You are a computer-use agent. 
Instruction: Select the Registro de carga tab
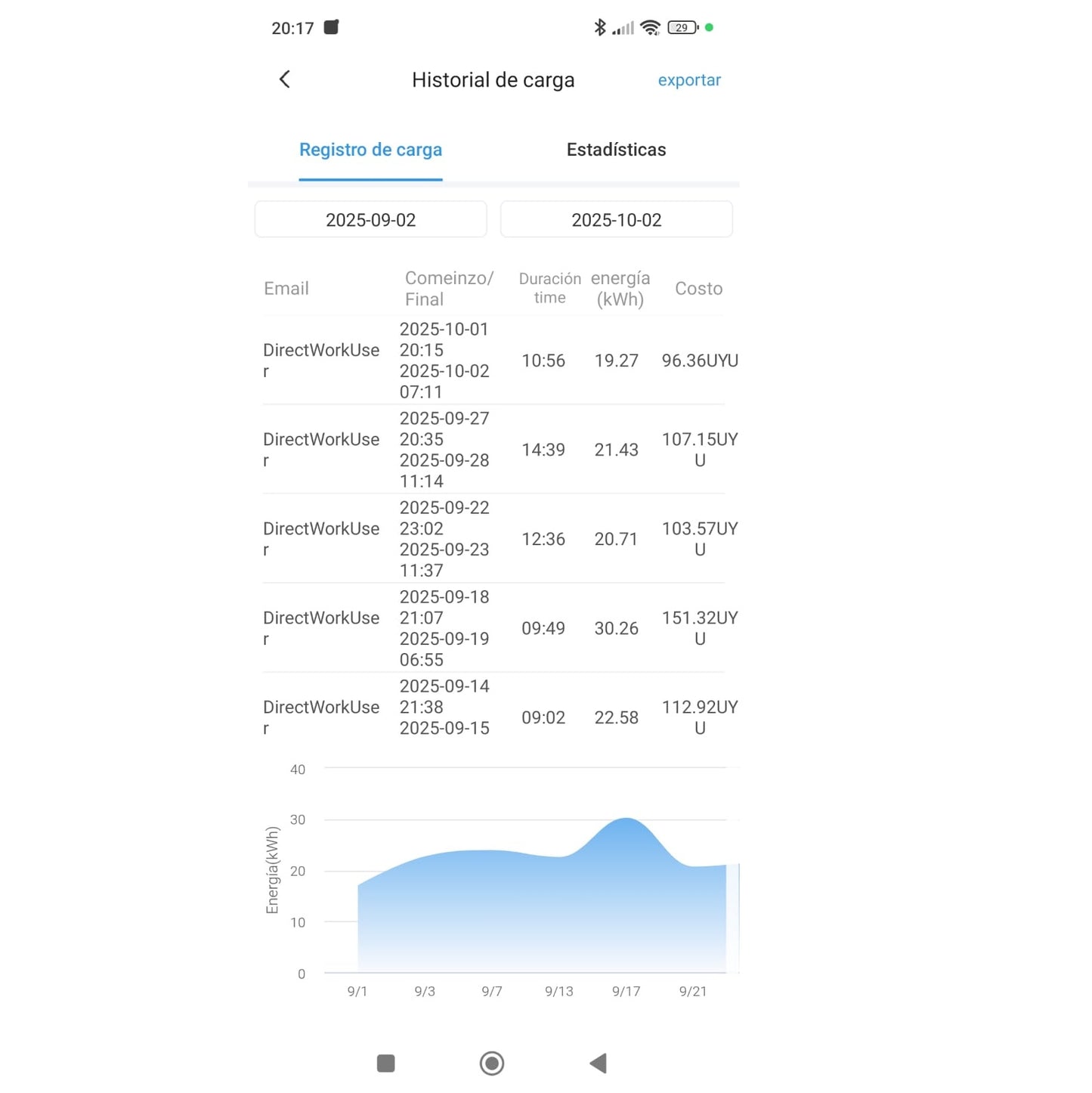pos(370,150)
